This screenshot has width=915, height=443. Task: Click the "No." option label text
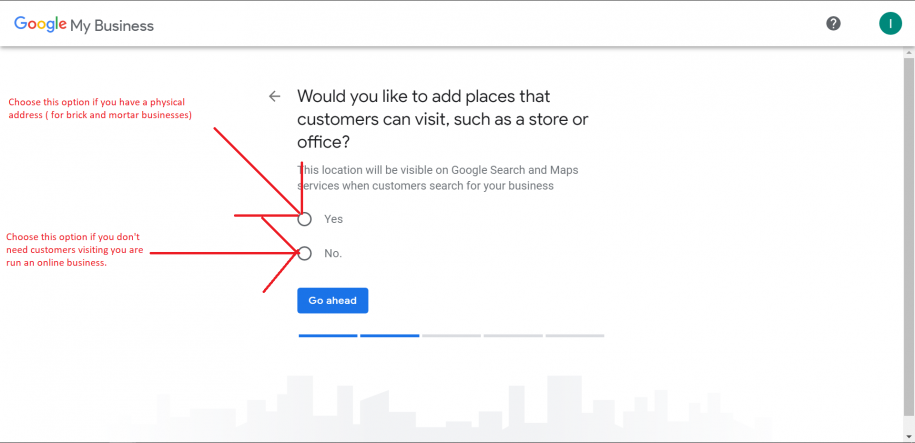point(333,254)
